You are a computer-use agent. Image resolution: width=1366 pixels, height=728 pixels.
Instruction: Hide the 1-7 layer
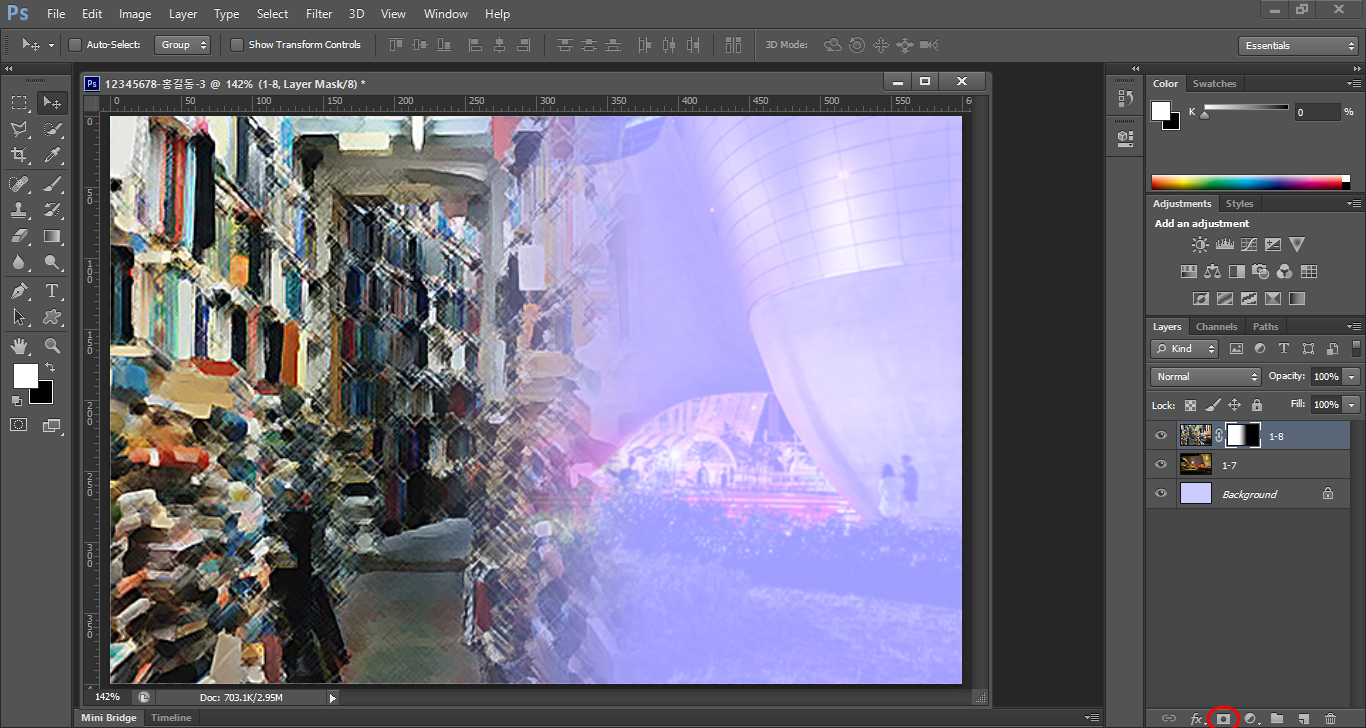pos(1161,464)
